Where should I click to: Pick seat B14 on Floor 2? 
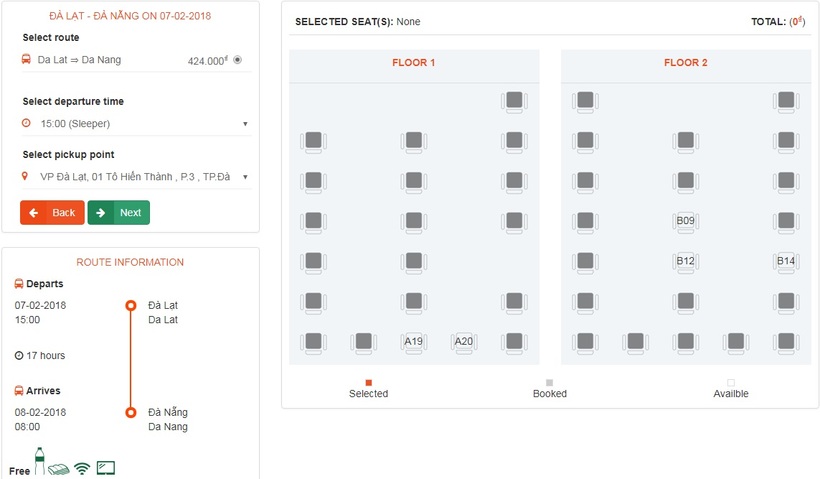coord(786,261)
